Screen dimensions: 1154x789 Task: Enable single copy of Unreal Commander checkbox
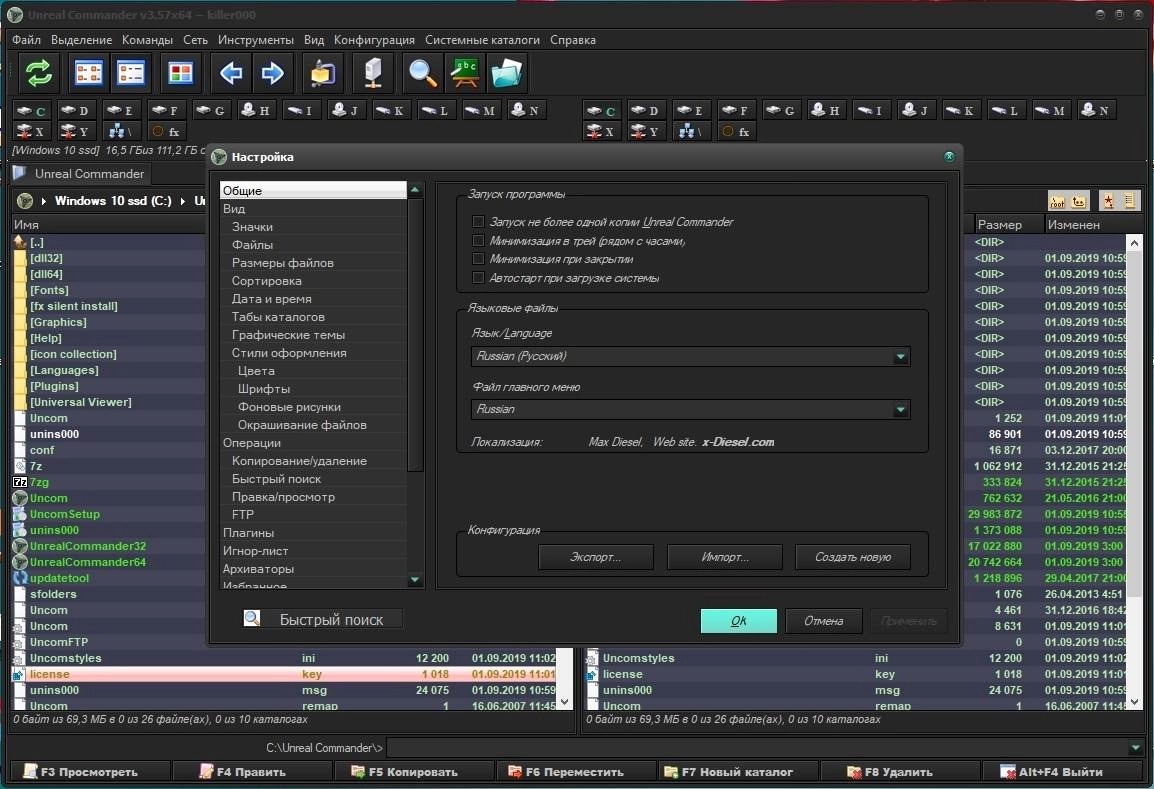pyautogui.click(x=478, y=222)
